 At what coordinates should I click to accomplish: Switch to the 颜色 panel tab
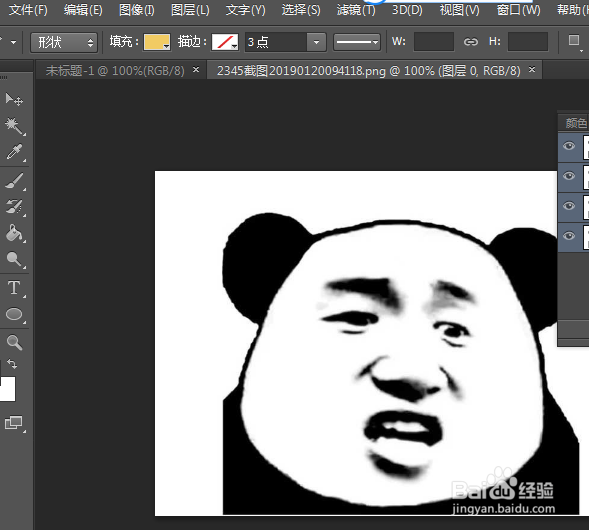[576, 123]
